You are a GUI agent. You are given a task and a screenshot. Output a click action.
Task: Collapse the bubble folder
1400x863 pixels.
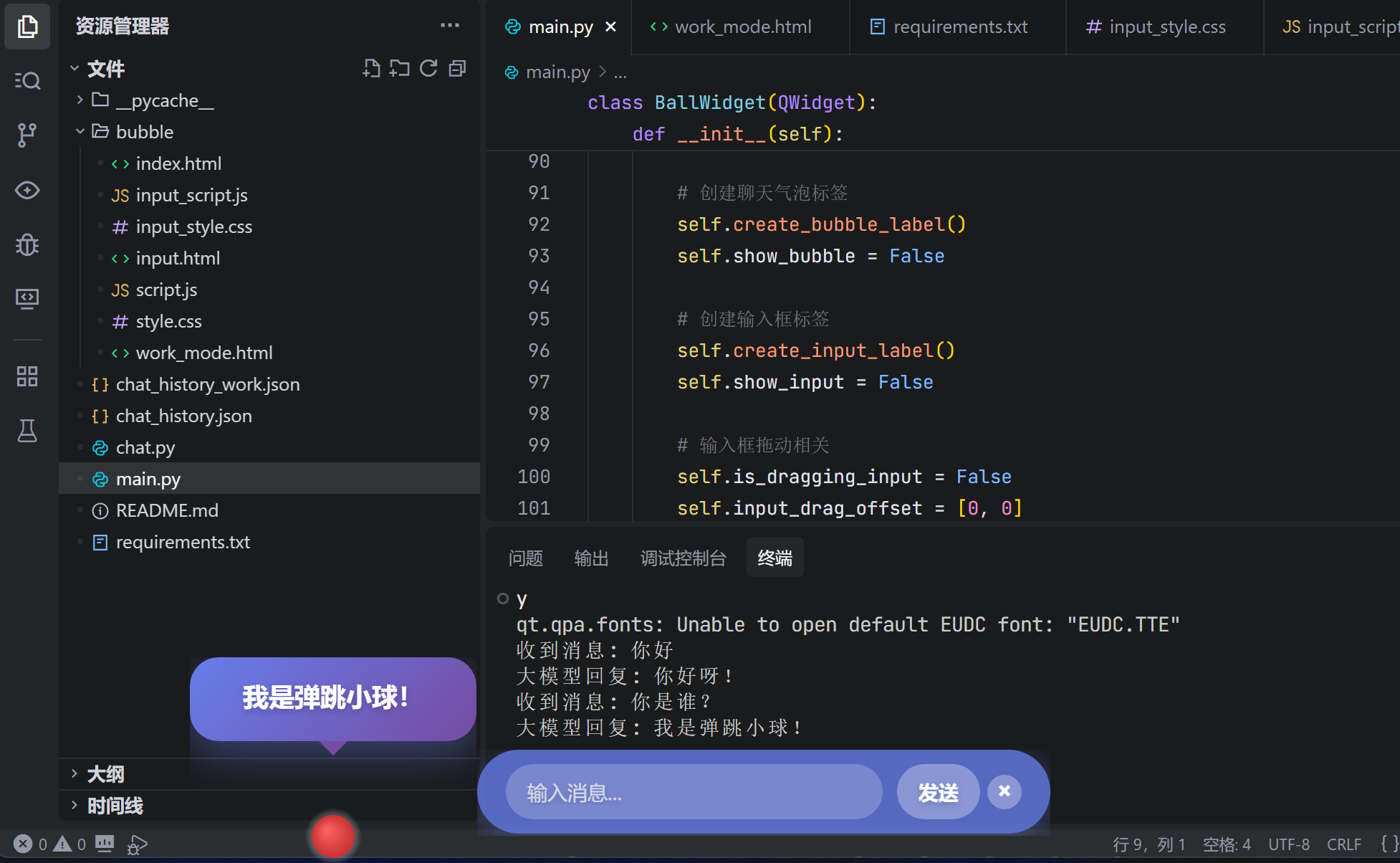pyautogui.click(x=80, y=132)
